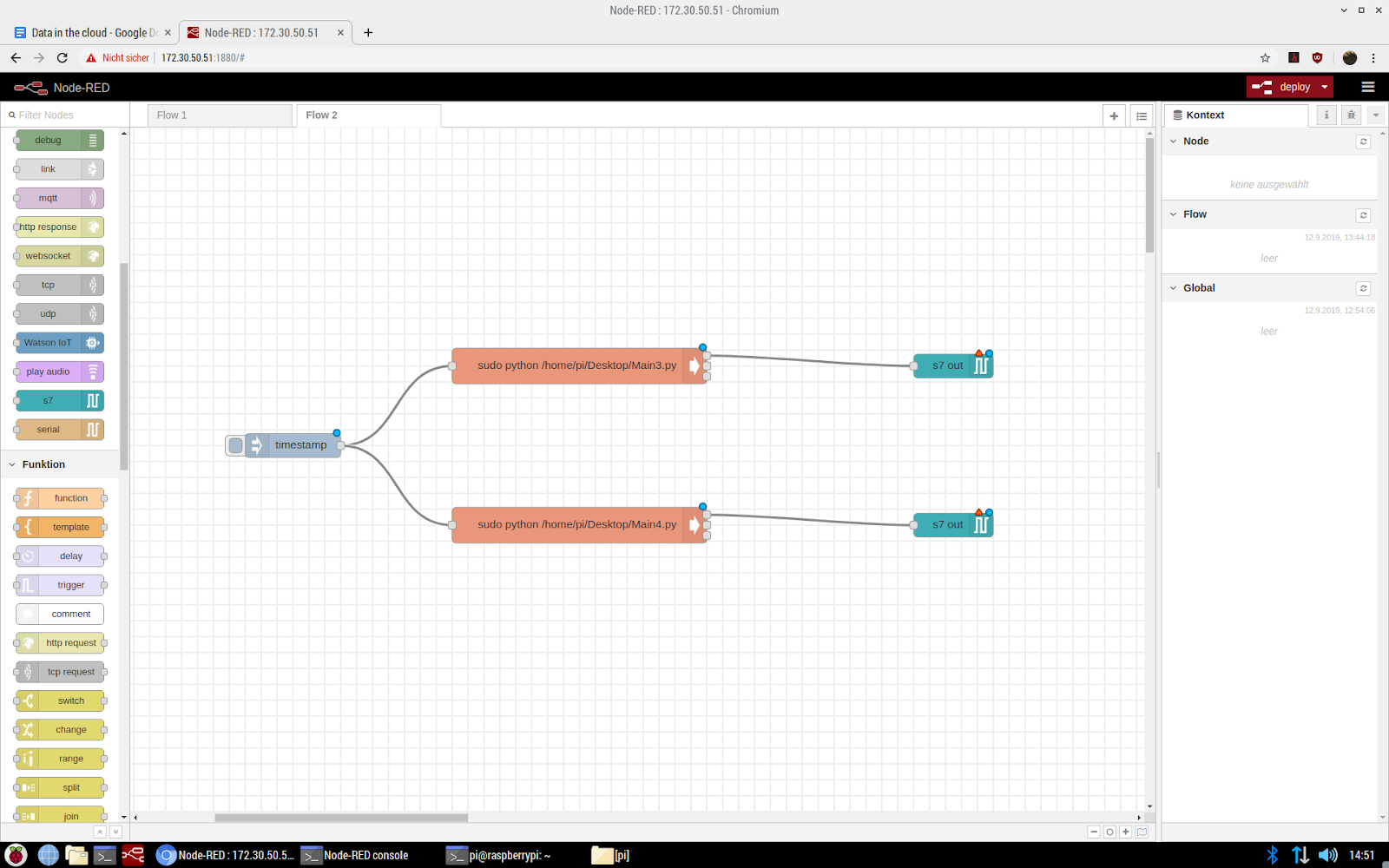Collapse the Funktion palette section
1389x868 pixels.
[12, 464]
